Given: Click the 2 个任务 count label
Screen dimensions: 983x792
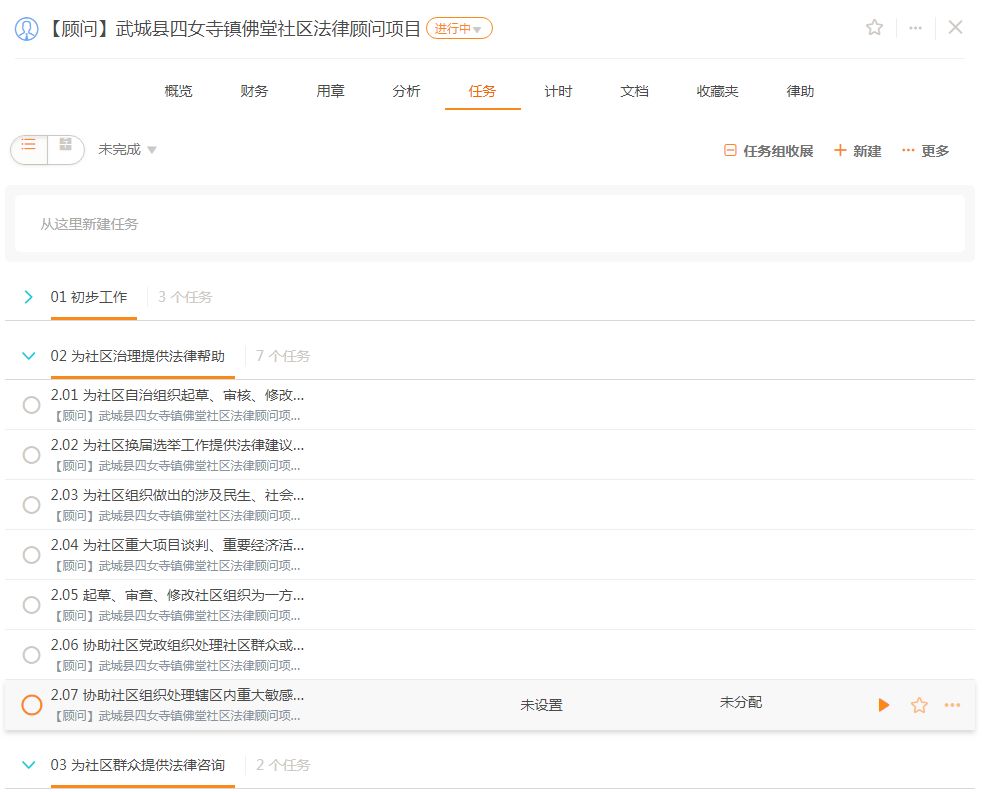Looking at the screenshot, I should [283, 765].
